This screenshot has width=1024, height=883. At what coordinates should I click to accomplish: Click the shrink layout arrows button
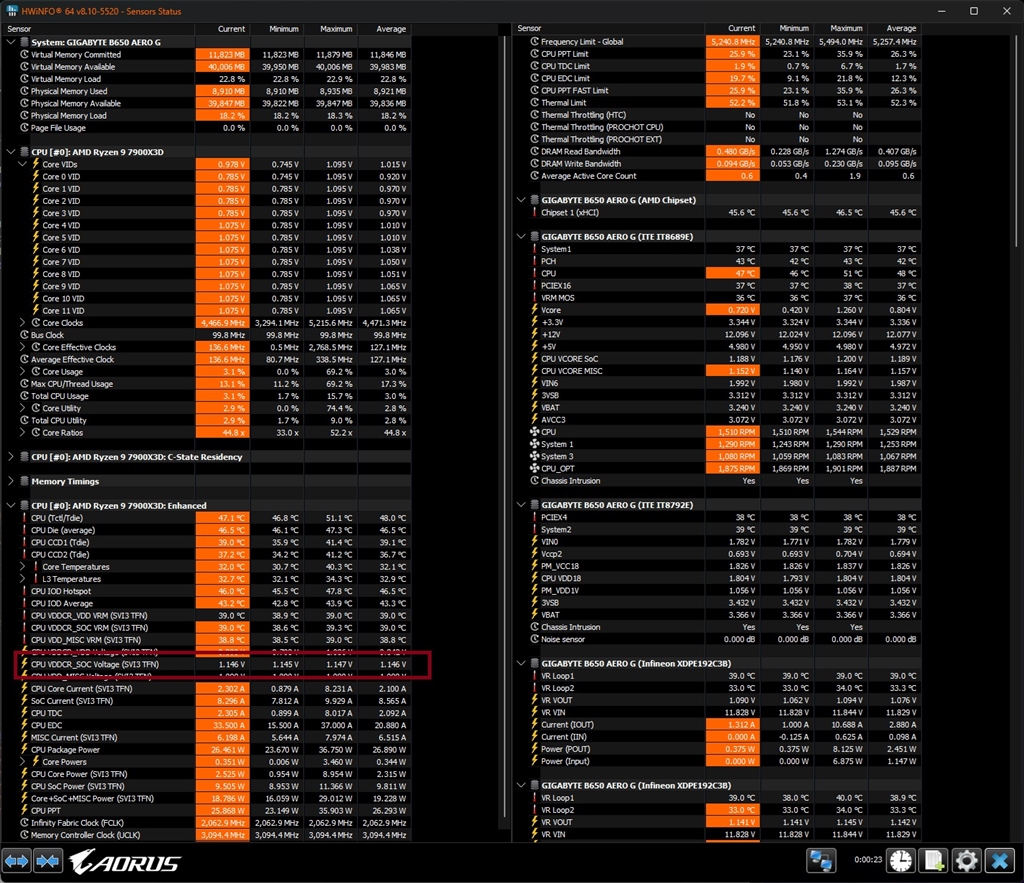[48, 861]
